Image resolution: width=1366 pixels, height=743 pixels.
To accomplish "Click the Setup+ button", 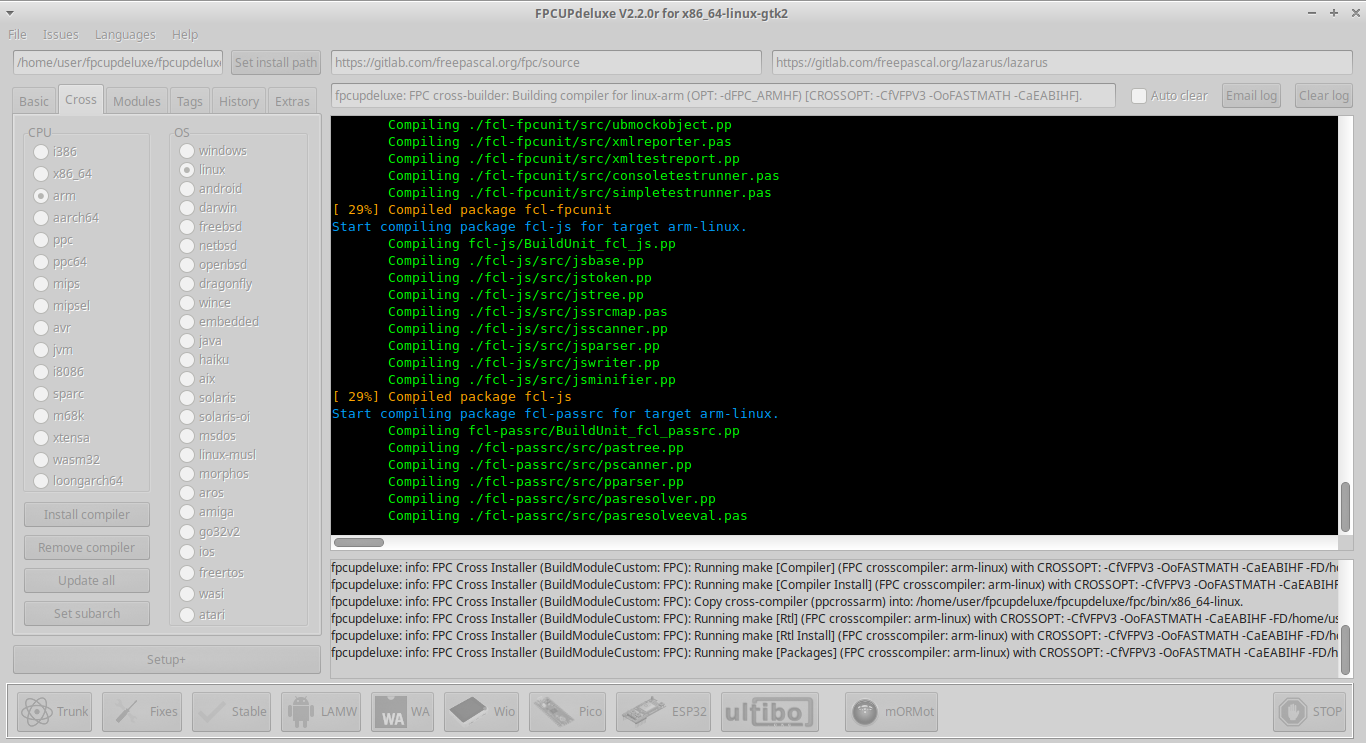I will [x=165, y=659].
